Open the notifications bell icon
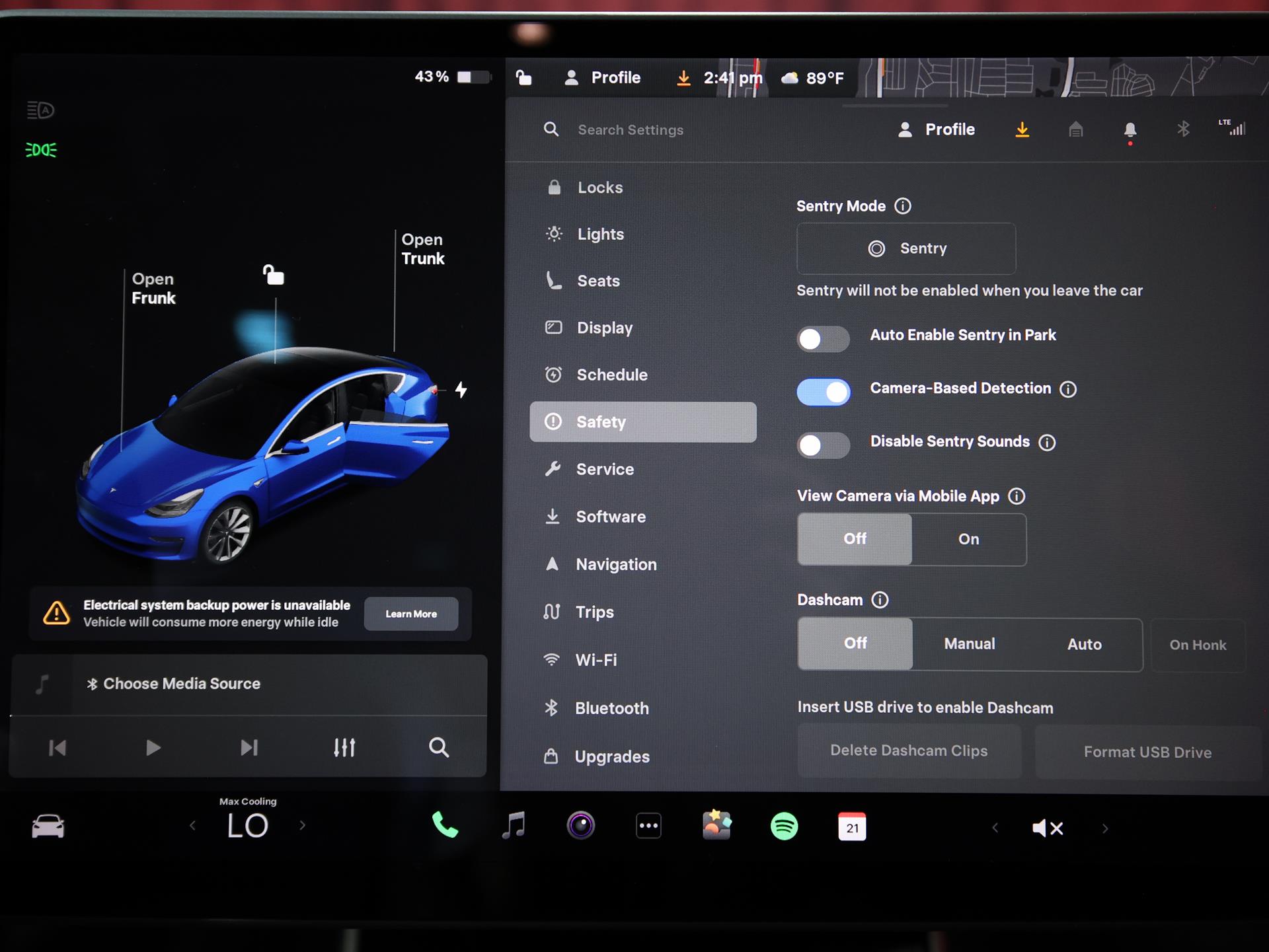 pyautogui.click(x=1130, y=130)
